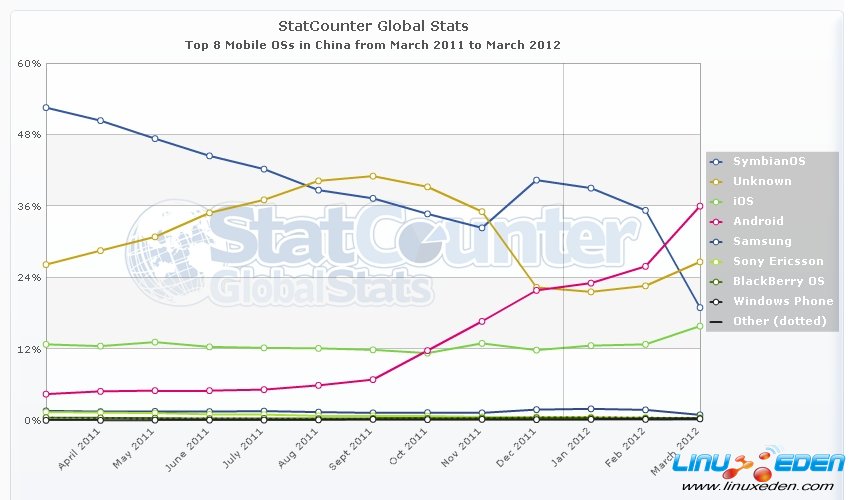Viewport: 854px width, 500px height.
Task: Click the chart subtitle about China mobile OSs
Action: pyautogui.click(x=372, y=45)
